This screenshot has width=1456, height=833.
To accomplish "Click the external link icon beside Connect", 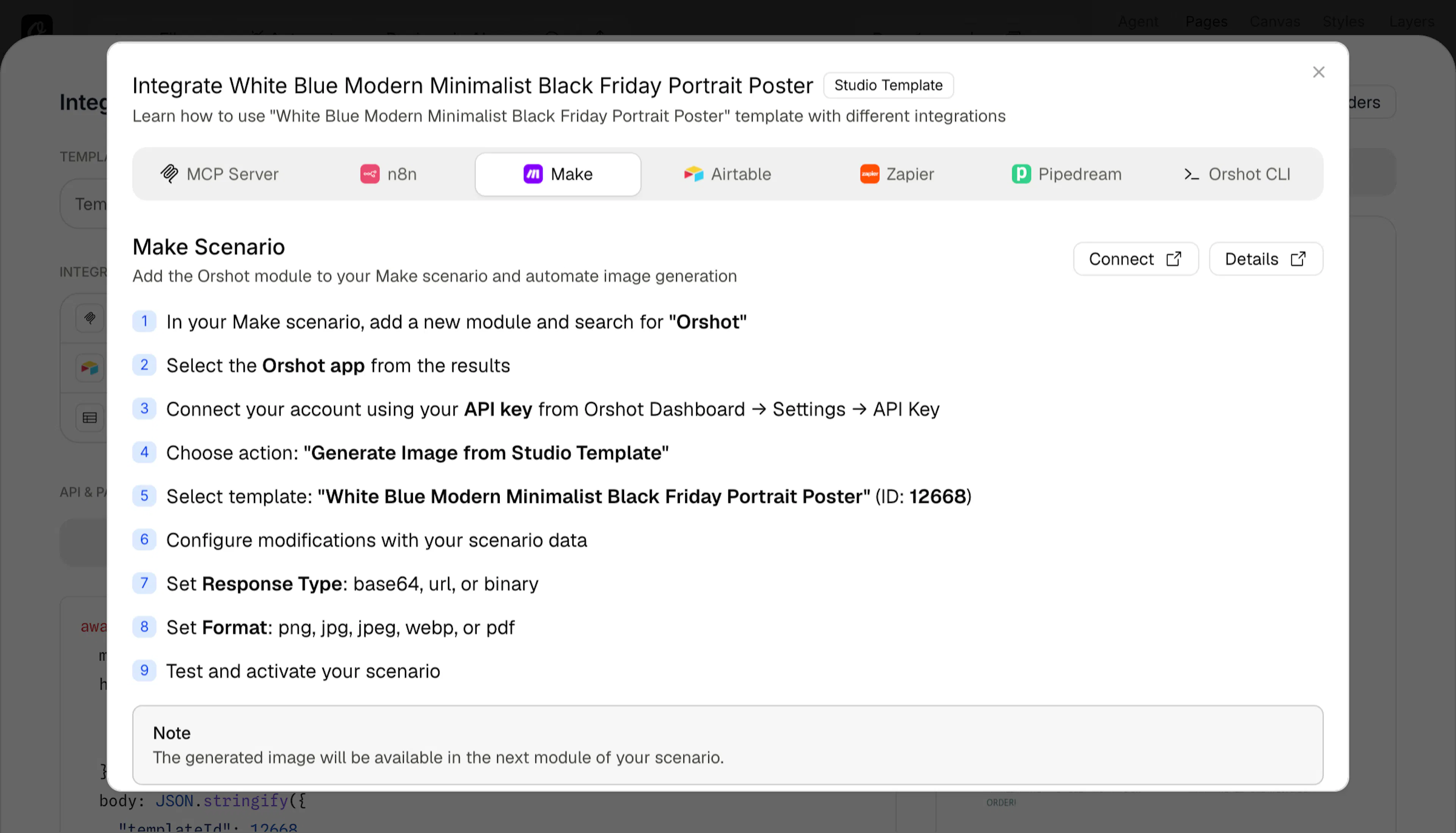I will 1173,258.
